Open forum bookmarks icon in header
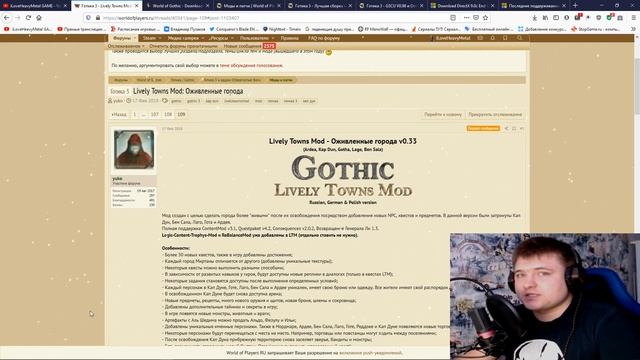This screenshot has height=360, width=640. click(x=505, y=38)
